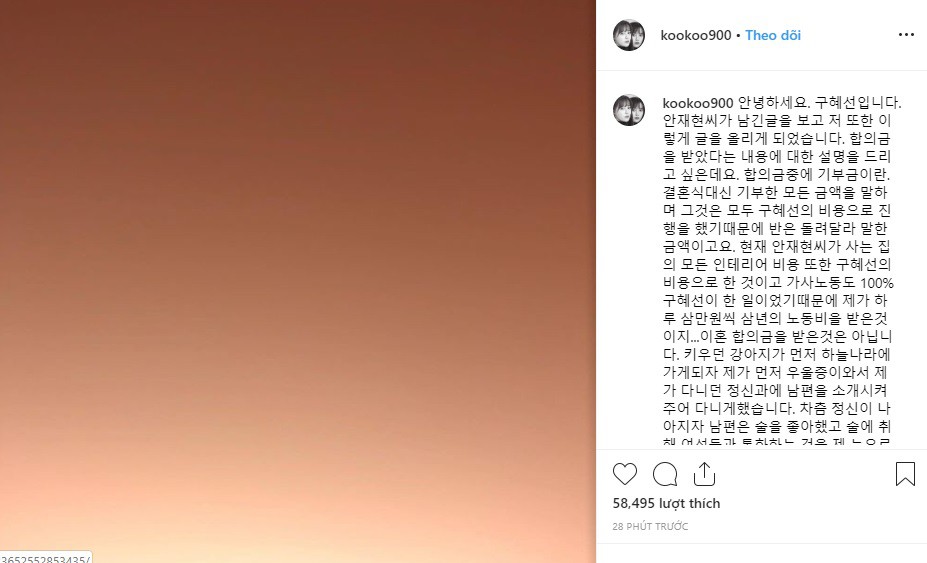The height and width of the screenshot is (563, 927).
Task: Open kookoo900 username at the caption start
Action: 698,103
